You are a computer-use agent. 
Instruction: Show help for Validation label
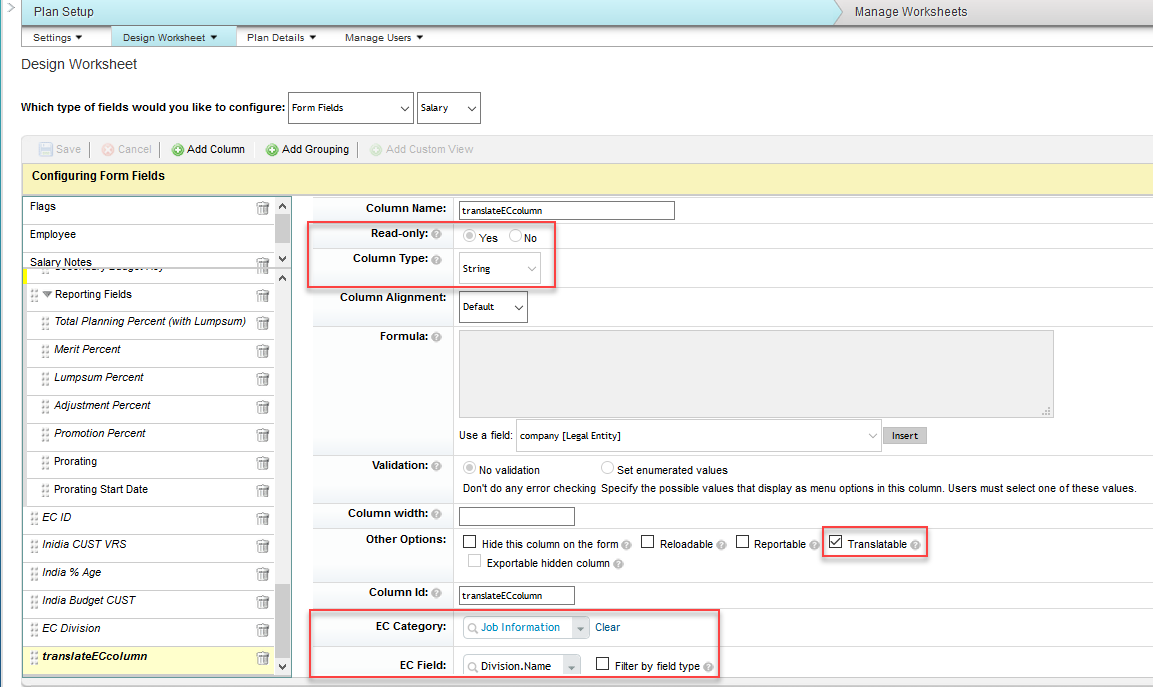[x=437, y=466]
